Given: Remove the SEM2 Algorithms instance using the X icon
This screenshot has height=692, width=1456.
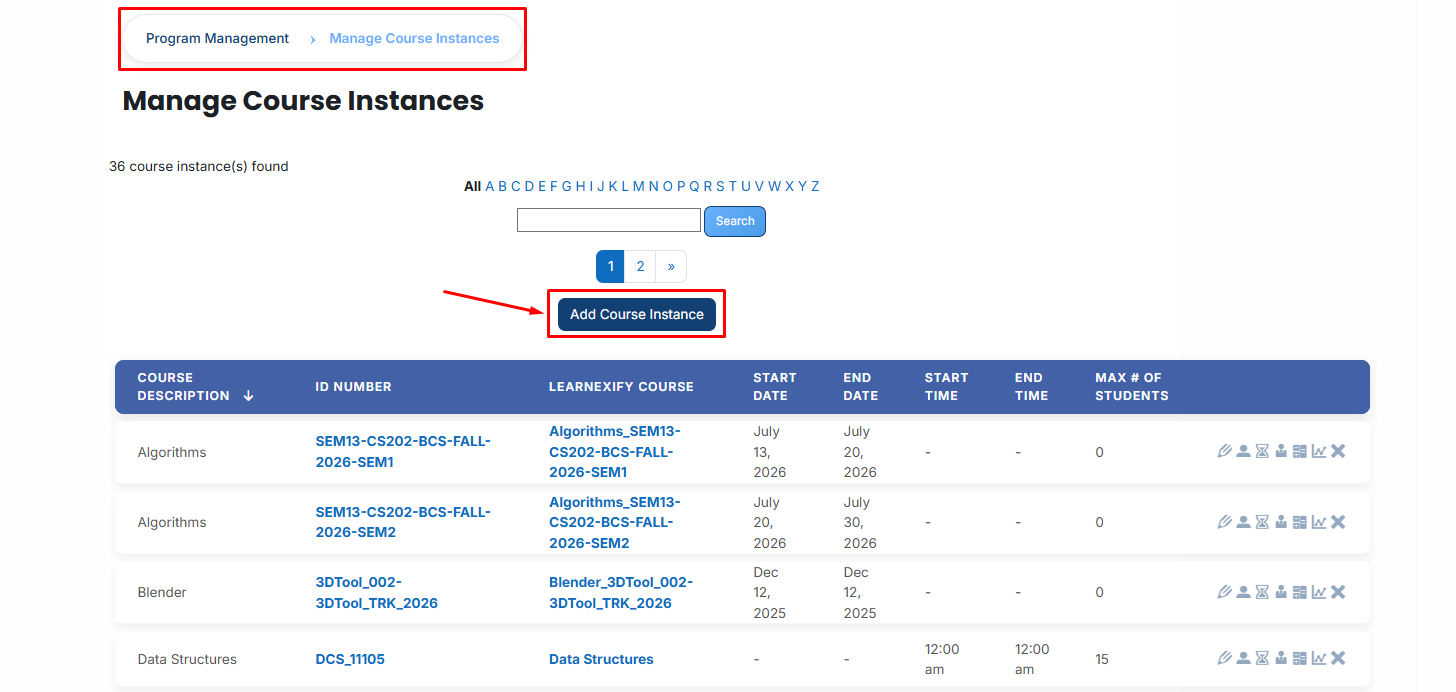Looking at the screenshot, I should (1338, 522).
